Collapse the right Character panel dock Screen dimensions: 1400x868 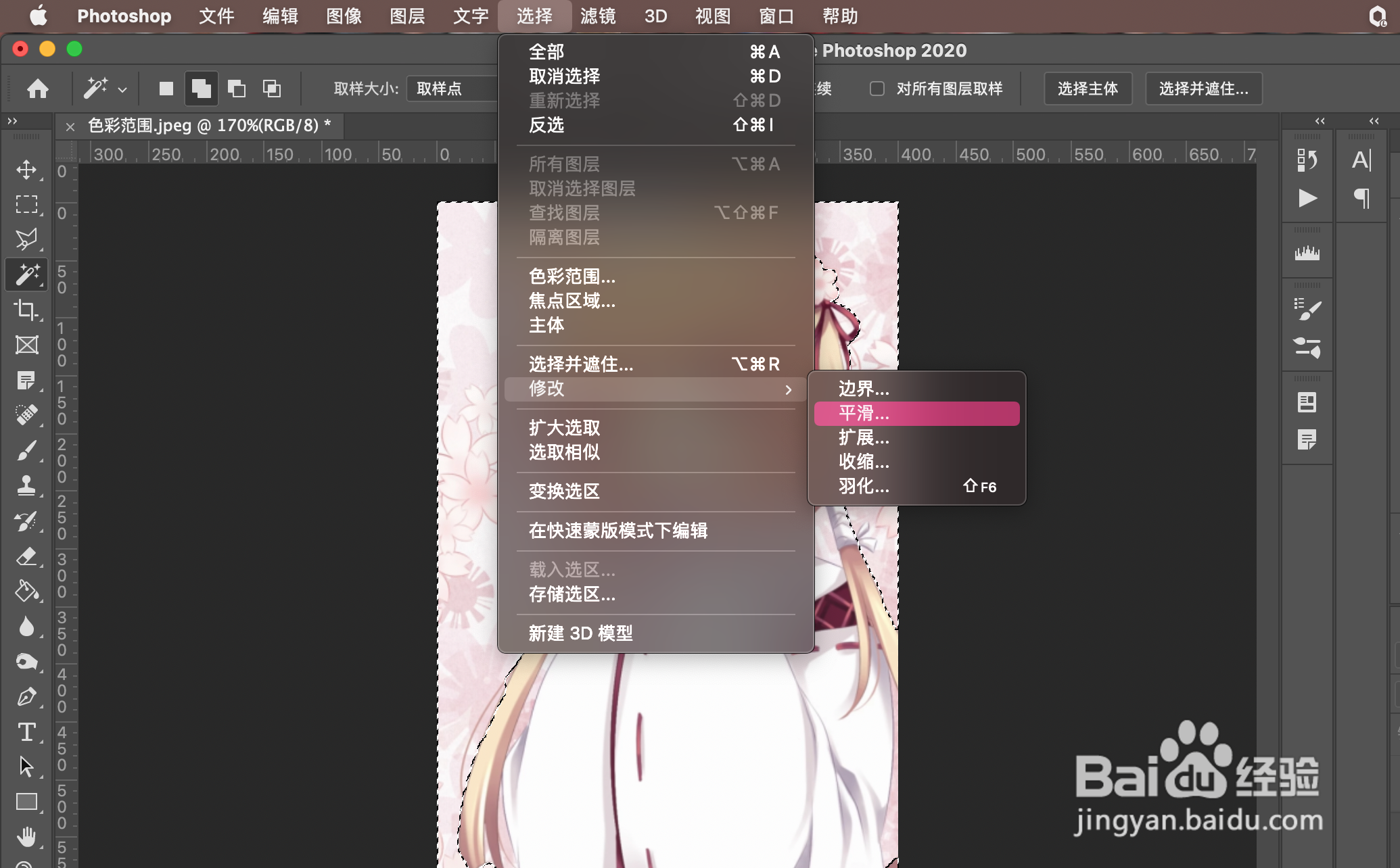coord(1374,121)
